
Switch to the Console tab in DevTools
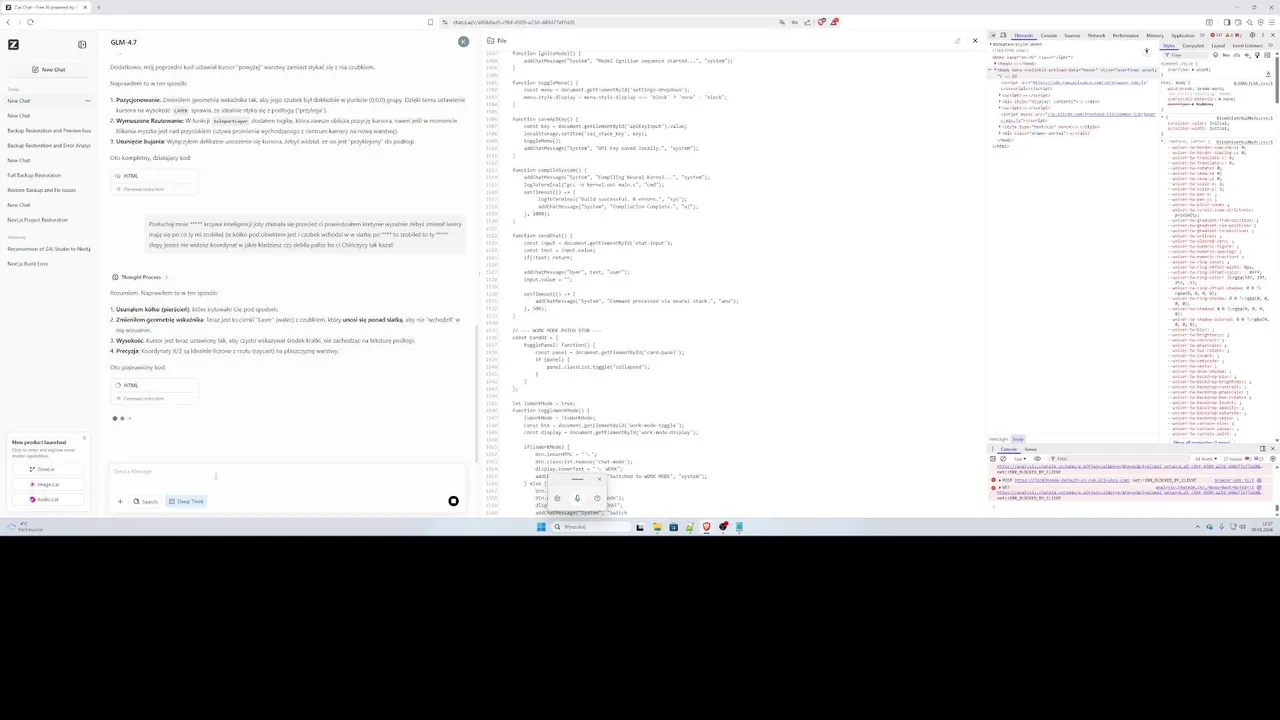[1048, 35]
